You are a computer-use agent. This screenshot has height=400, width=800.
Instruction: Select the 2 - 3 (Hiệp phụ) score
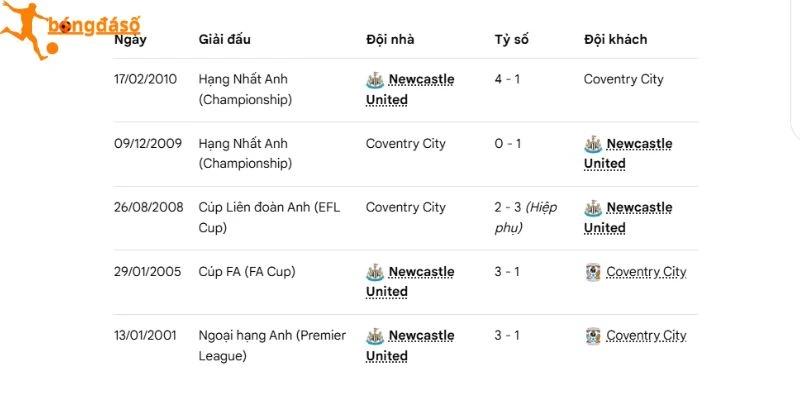[x=526, y=217]
